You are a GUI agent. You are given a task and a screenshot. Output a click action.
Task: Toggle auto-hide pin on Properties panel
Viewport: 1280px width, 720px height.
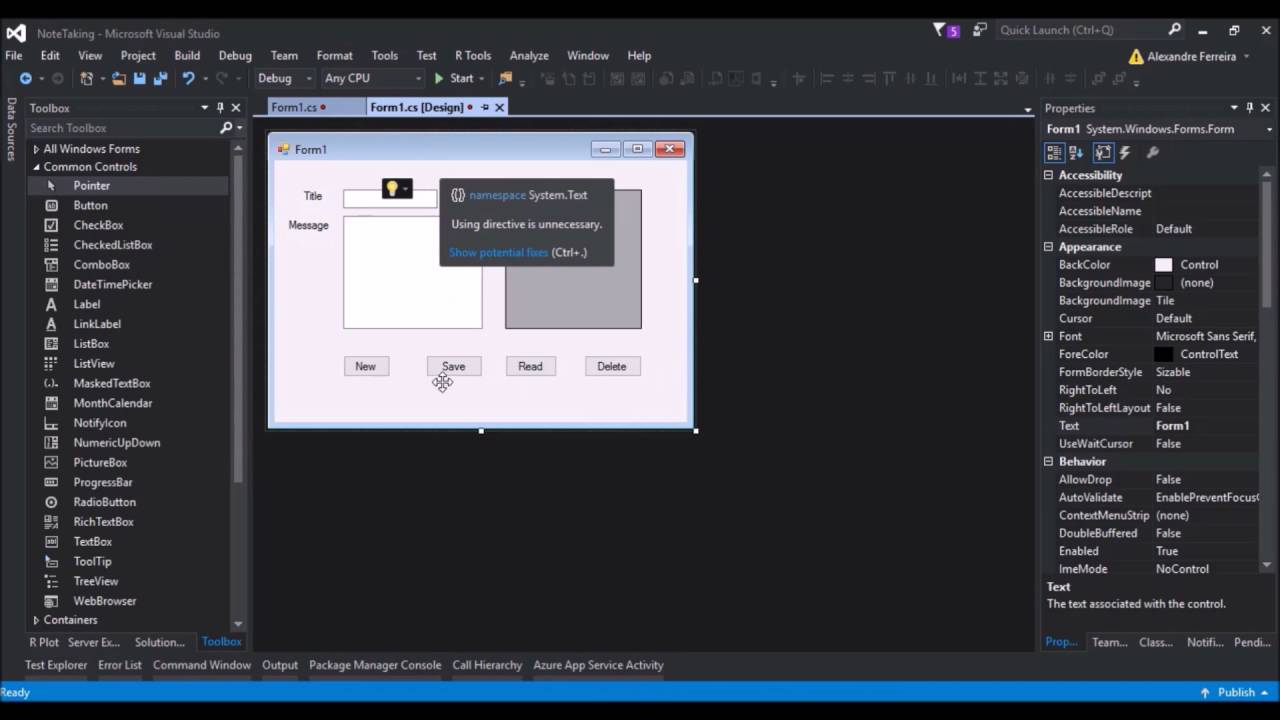[x=1249, y=108]
